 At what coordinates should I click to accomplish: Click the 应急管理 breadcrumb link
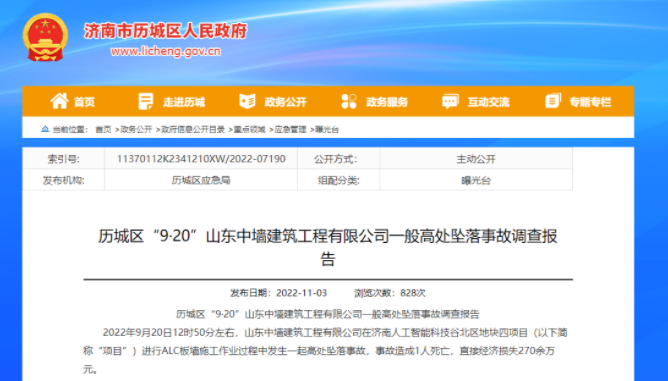291,130
